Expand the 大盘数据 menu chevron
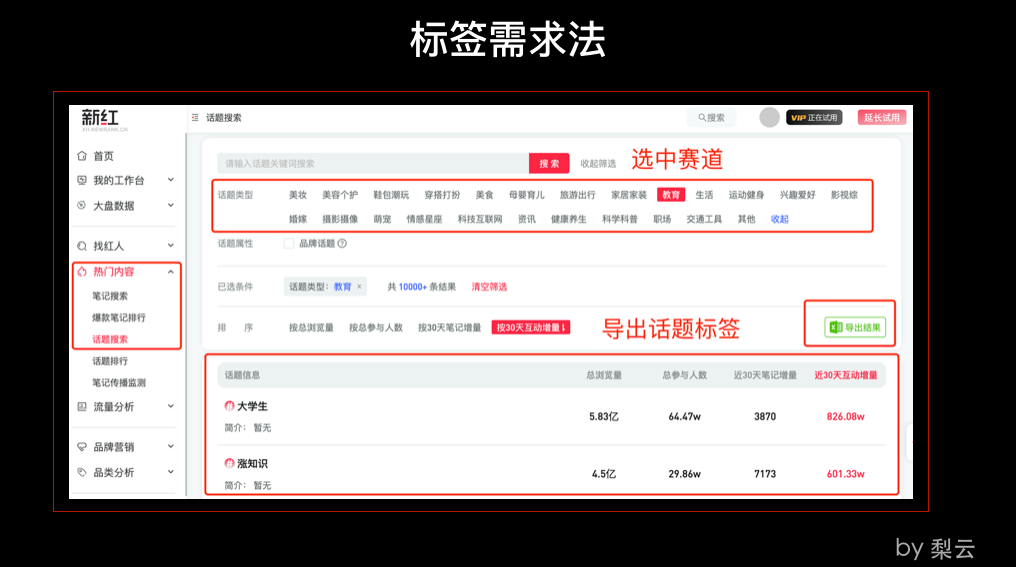 (x=170, y=205)
